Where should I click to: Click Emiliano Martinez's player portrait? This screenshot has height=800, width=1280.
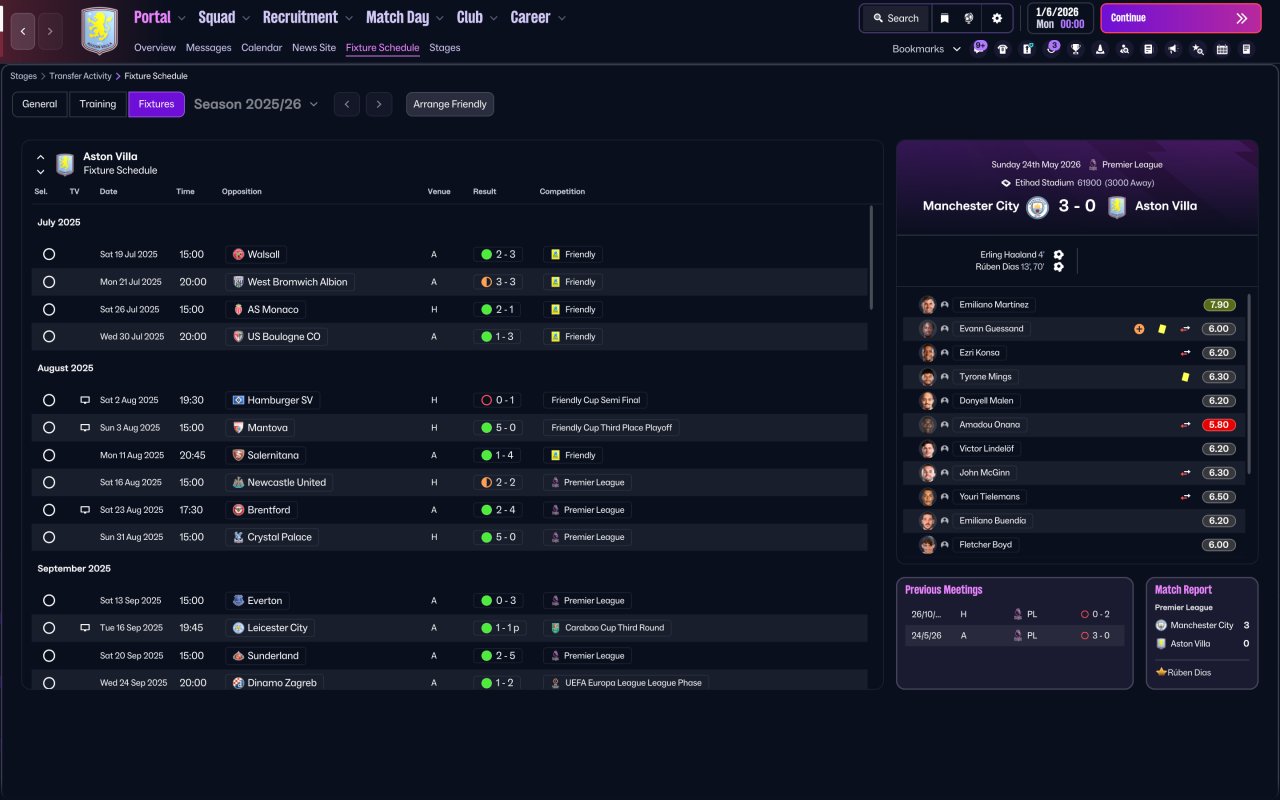pos(928,305)
